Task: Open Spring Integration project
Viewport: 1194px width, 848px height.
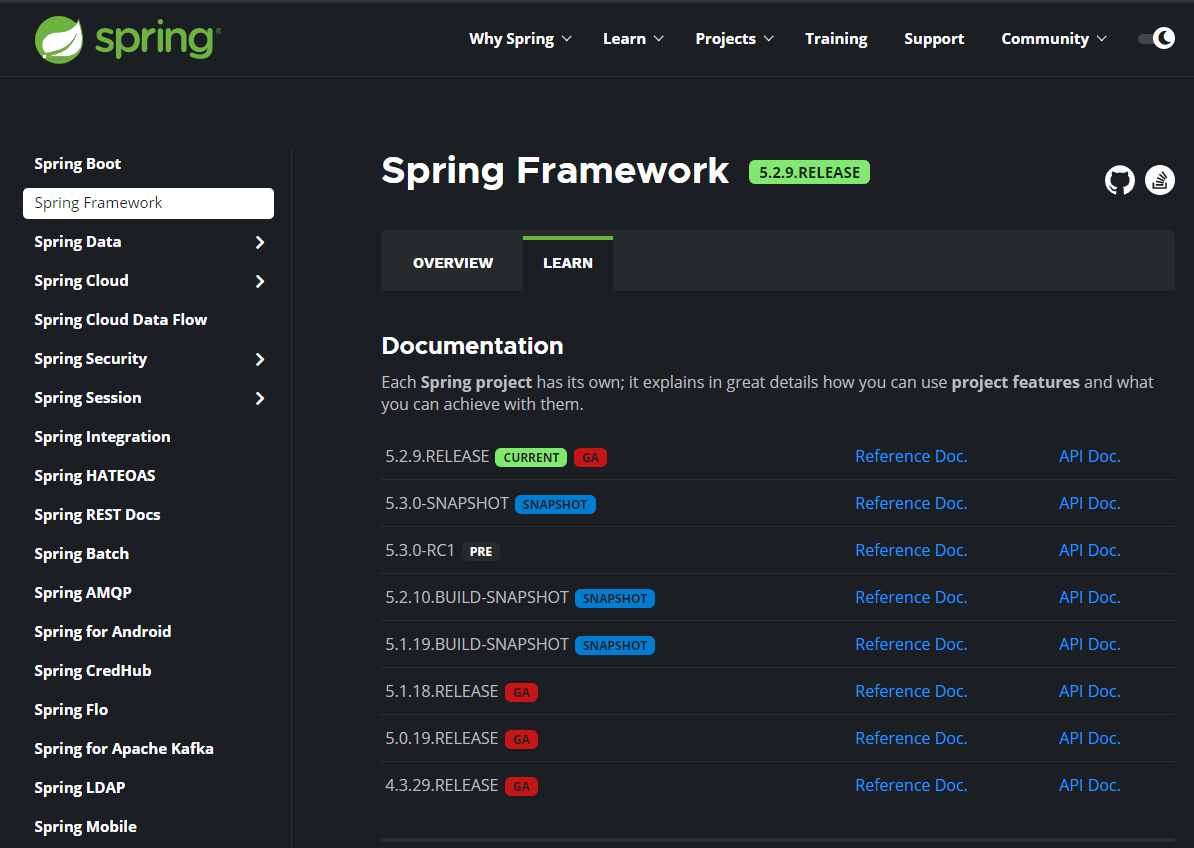Action: 102,437
